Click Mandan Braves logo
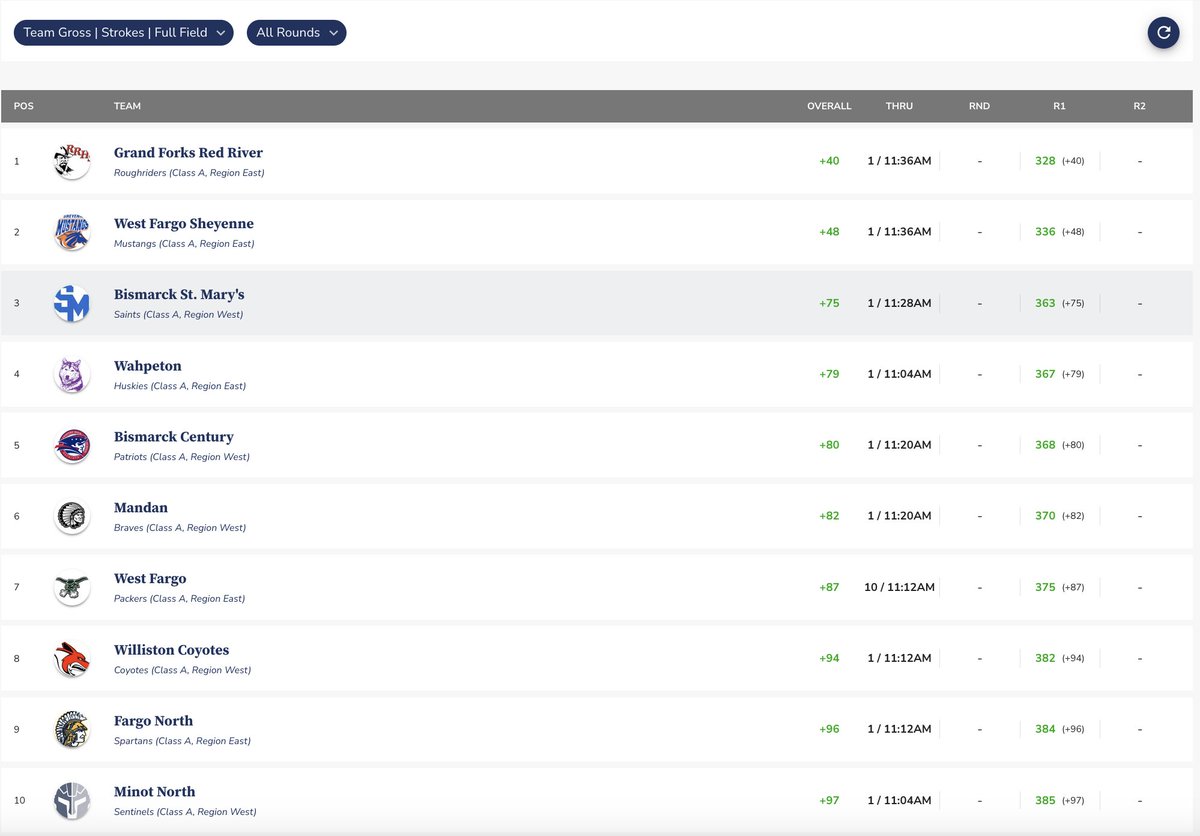Image resolution: width=1200 pixels, height=836 pixels. tap(72, 516)
